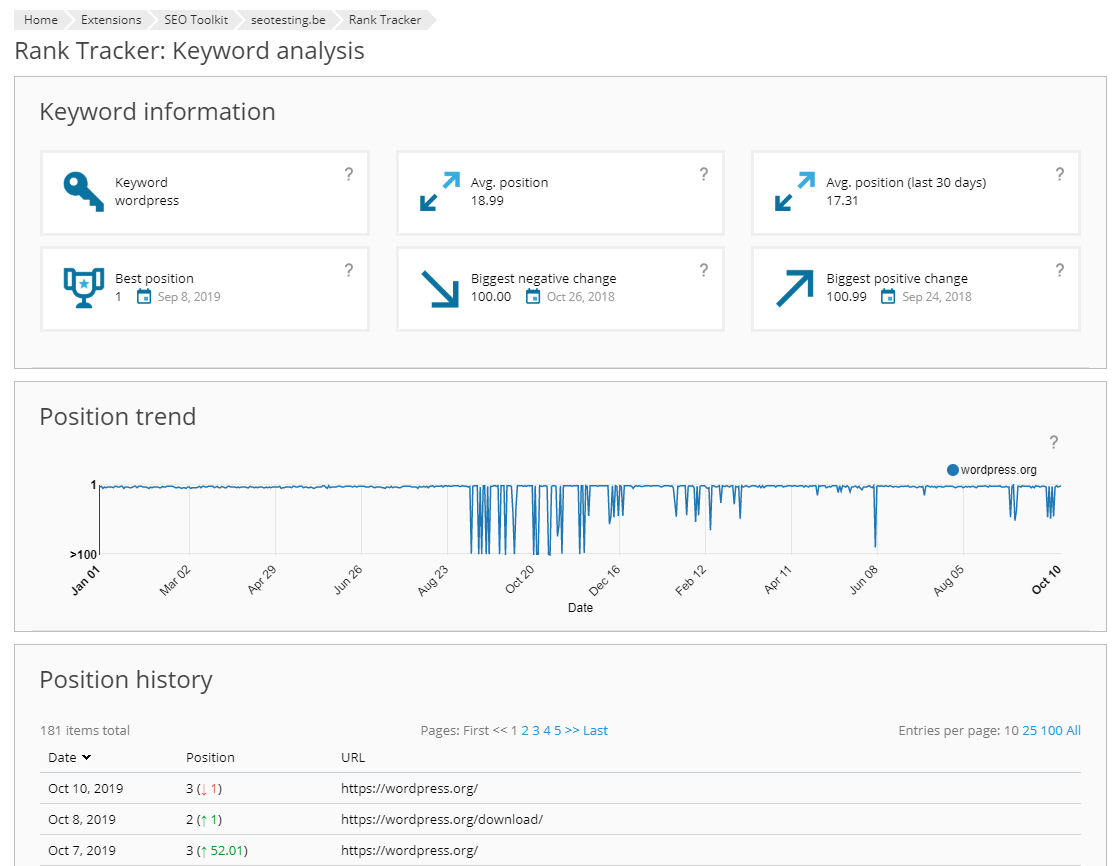Open seotesting.be breadcrumb
The height and width of the screenshot is (866, 1118).
288,20
